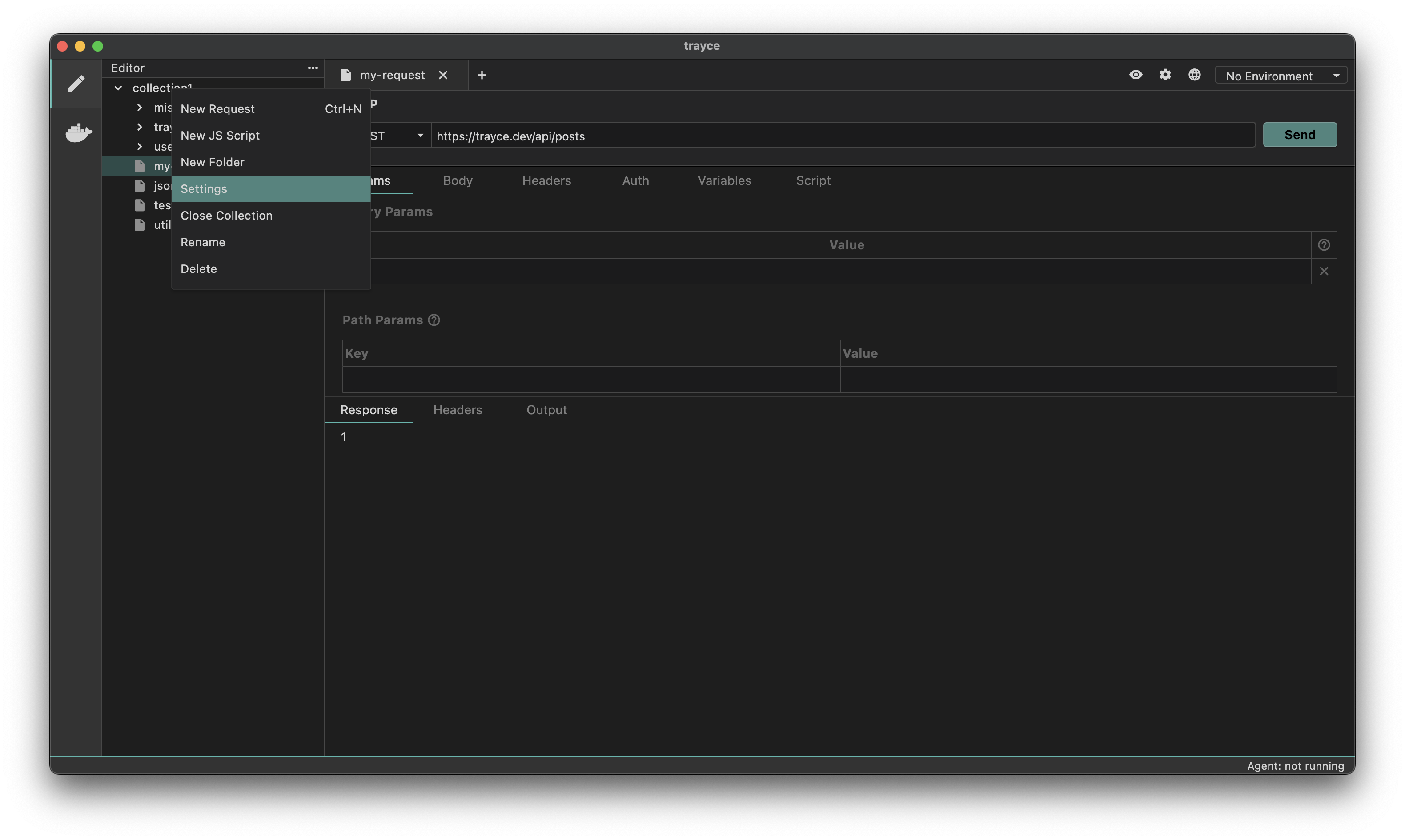The width and height of the screenshot is (1405, 840).
Task: Expand the 'tray' folder chevron
Action: point(139,128)
